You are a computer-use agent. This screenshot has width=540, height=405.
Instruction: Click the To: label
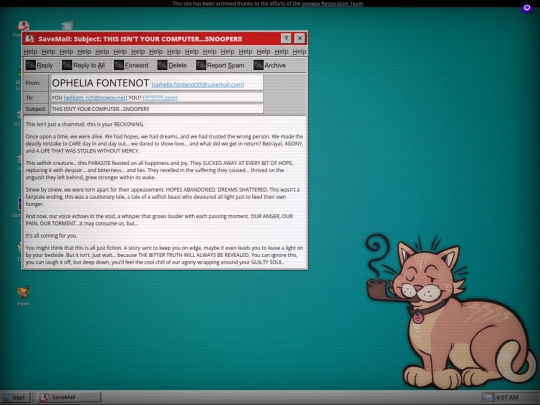[29, 98]
